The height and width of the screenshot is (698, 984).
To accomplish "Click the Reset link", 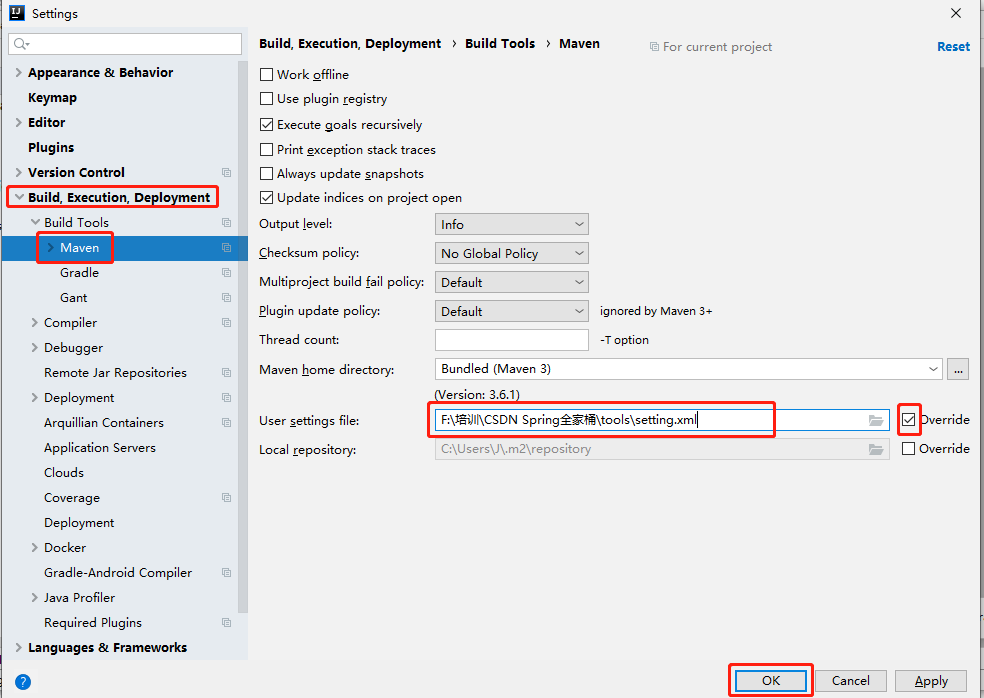I will pos(952,46).
